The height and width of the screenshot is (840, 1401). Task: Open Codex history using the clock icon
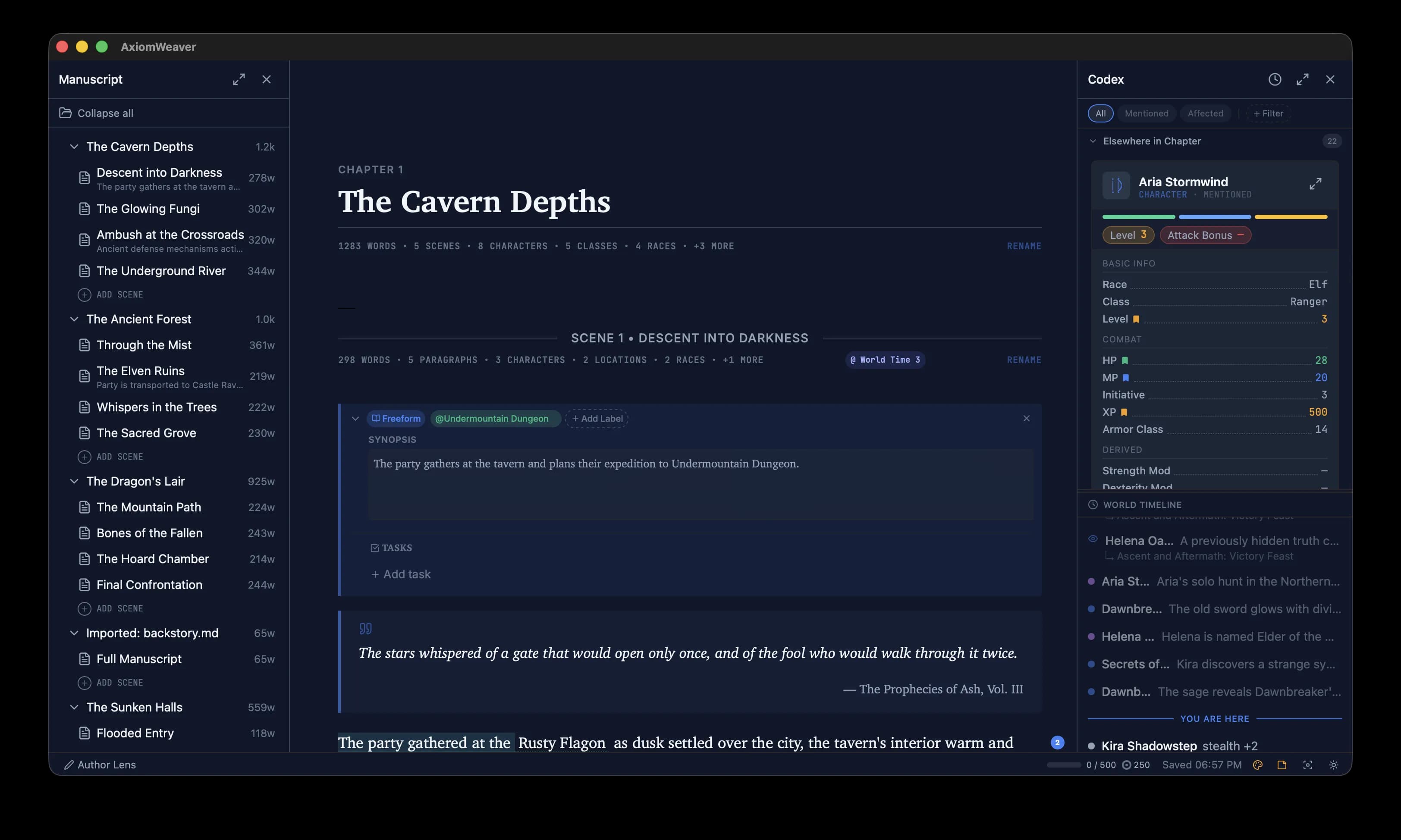(x=1275, y=79)
